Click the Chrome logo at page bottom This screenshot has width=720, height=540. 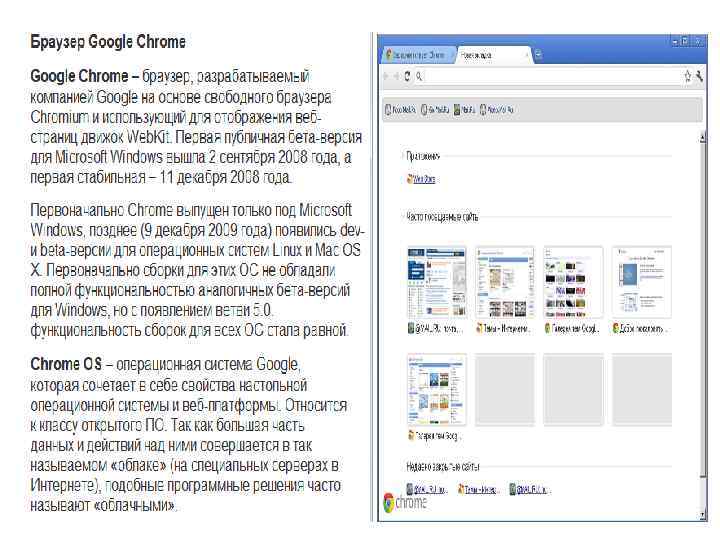[405, 503]
